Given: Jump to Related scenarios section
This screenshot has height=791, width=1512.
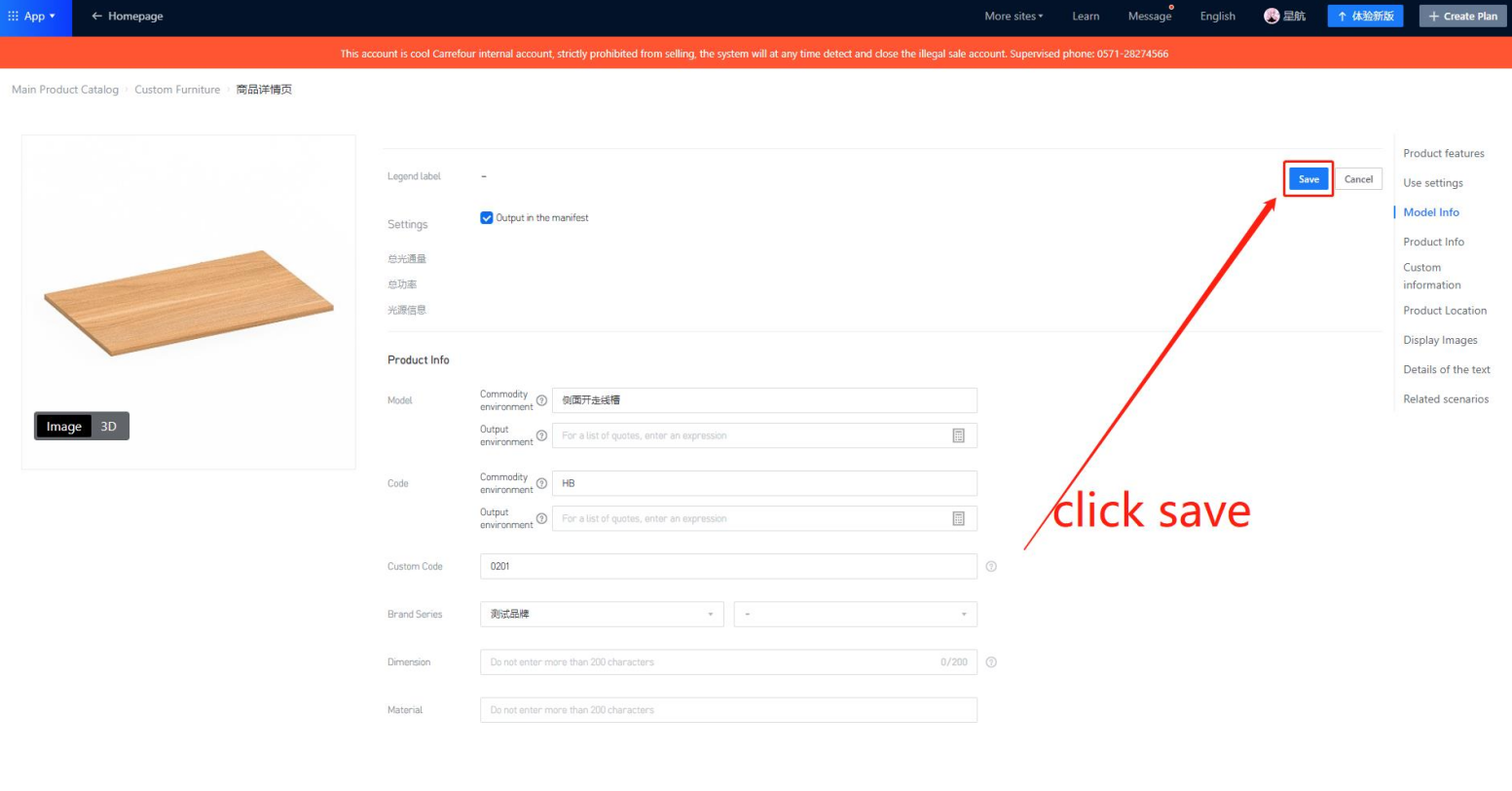Looking at the screenshot, I should point(1446,399).
